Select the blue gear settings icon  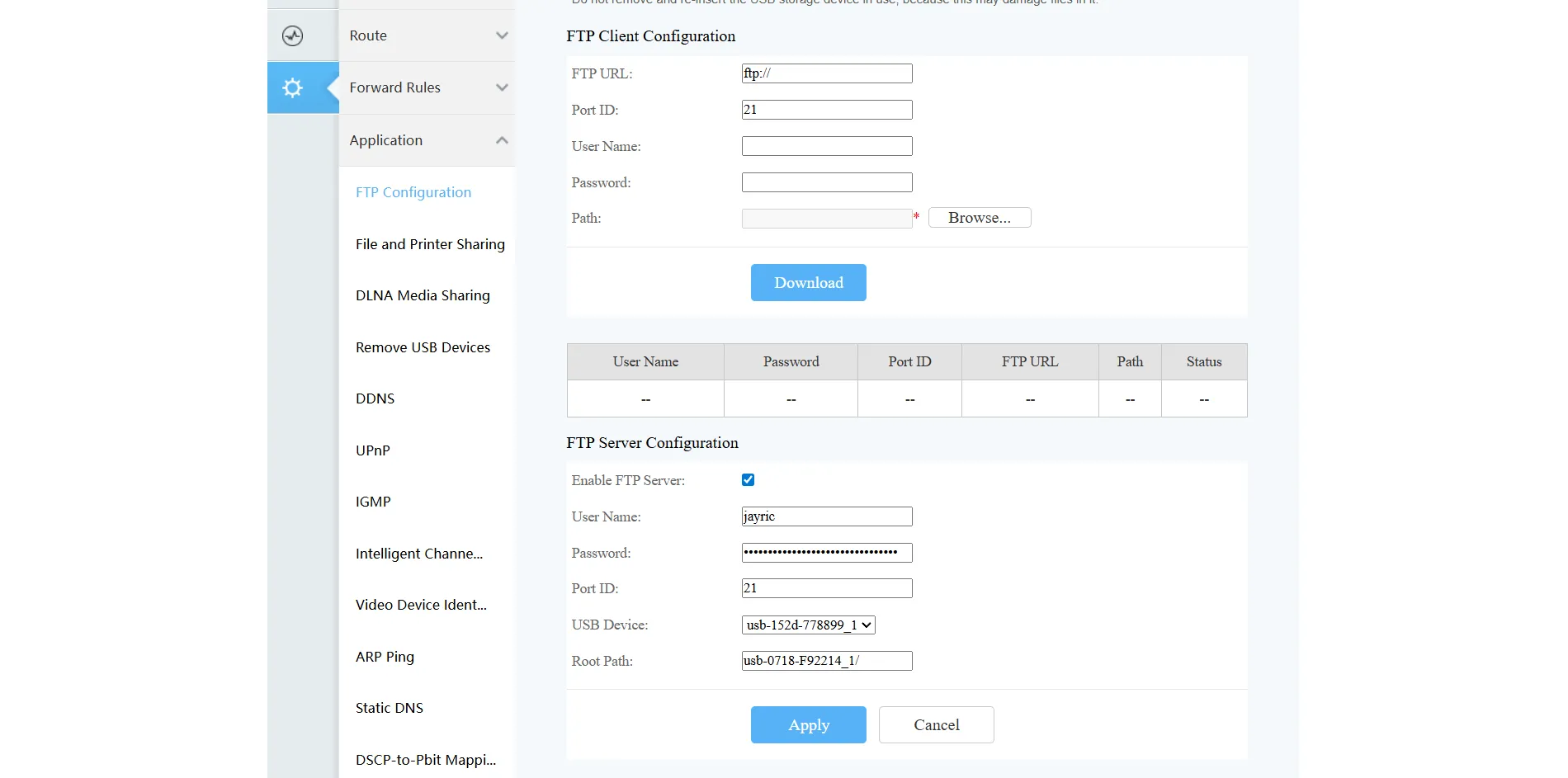tap(291, 87)
